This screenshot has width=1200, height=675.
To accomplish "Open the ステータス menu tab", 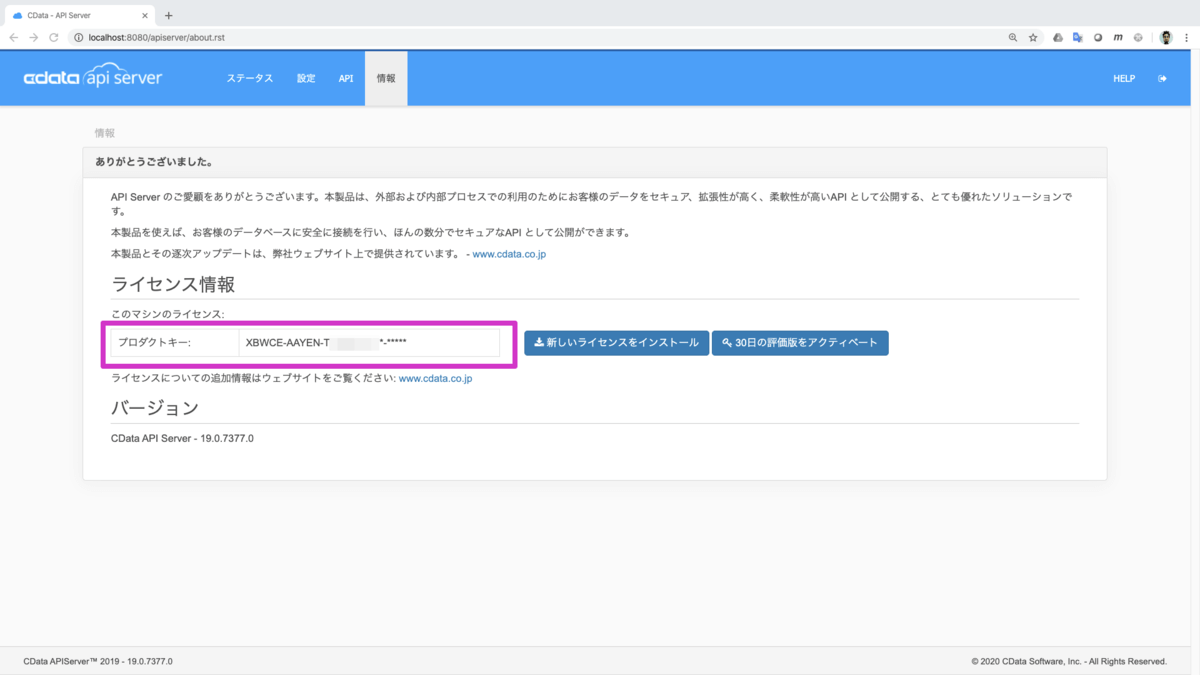I will (x=249, y=78).
